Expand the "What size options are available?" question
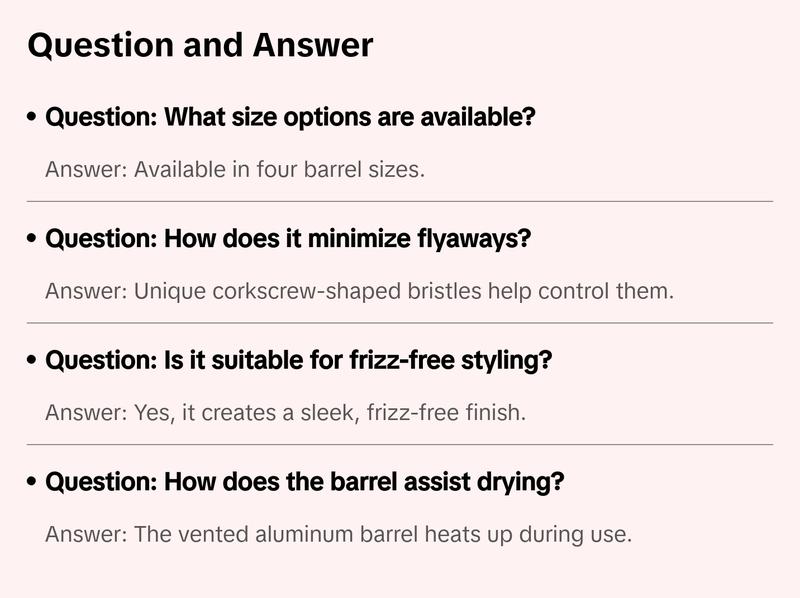 tap(290, 118)
